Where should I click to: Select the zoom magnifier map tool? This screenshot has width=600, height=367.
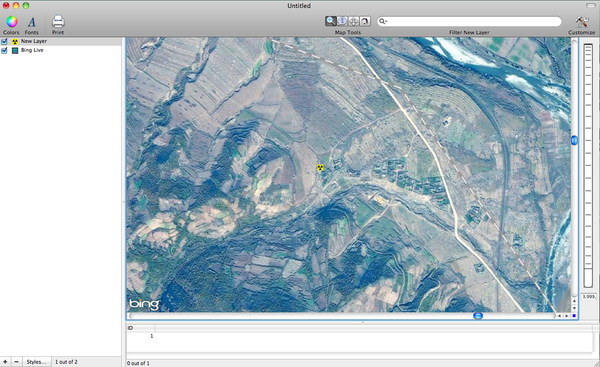[331, 21]
